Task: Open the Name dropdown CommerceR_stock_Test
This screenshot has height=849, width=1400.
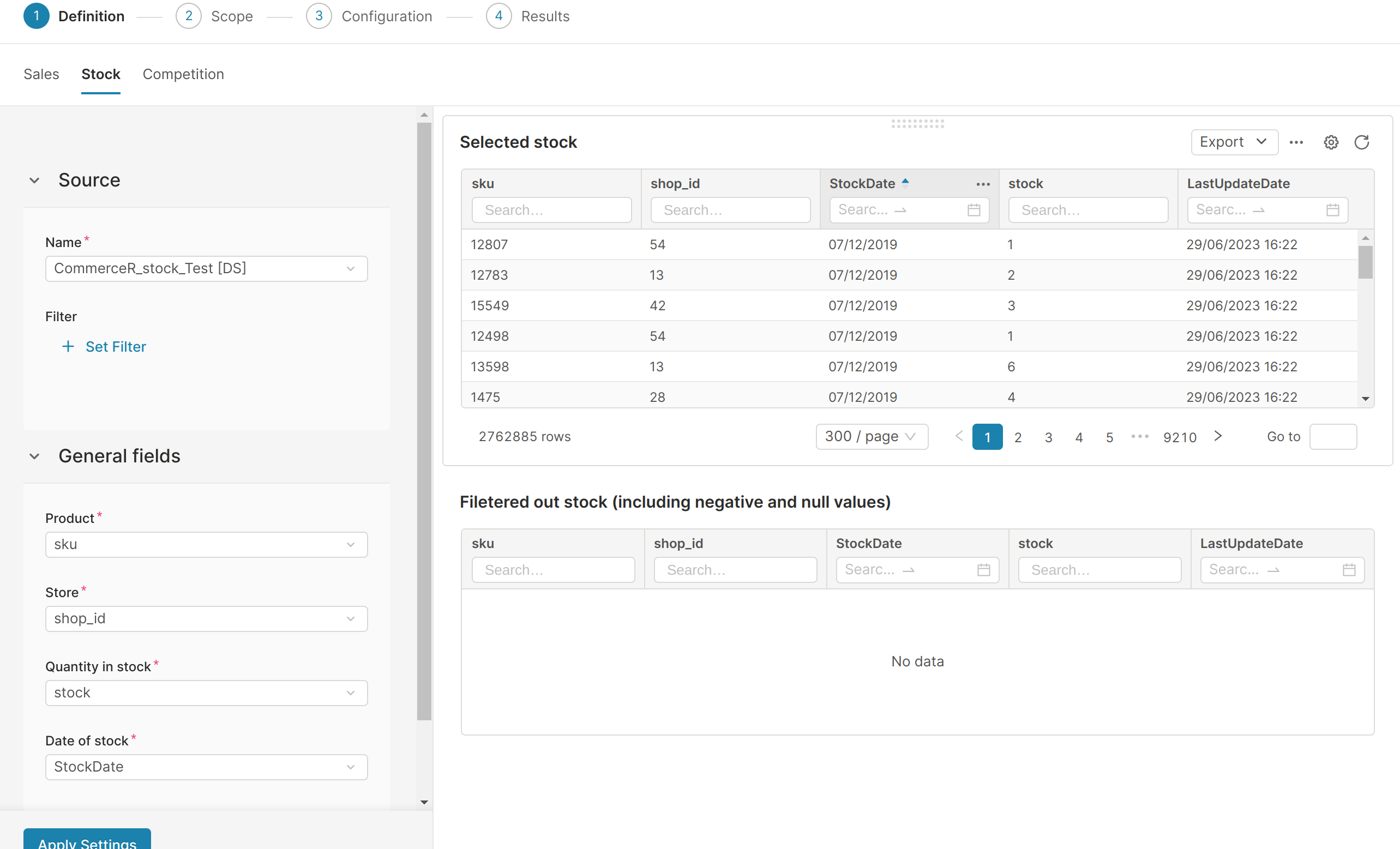Action: (206, 269)
